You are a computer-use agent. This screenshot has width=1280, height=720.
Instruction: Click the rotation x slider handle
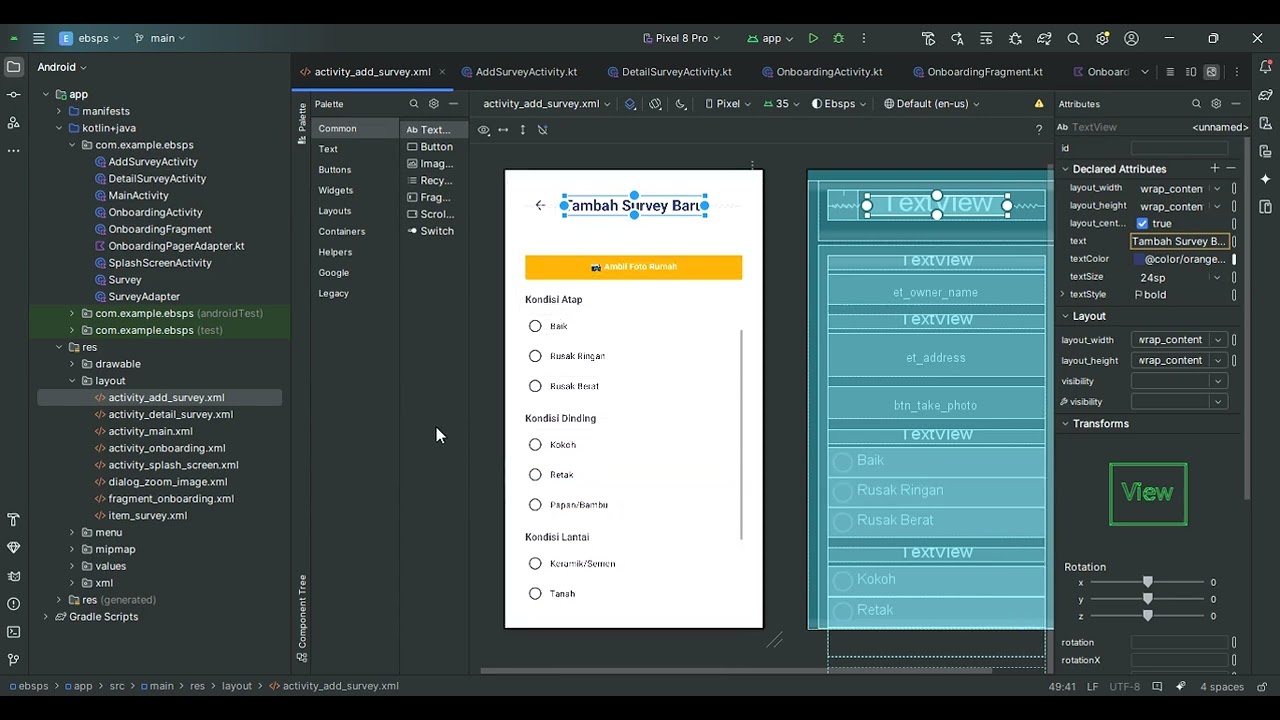click(1147, 582)
